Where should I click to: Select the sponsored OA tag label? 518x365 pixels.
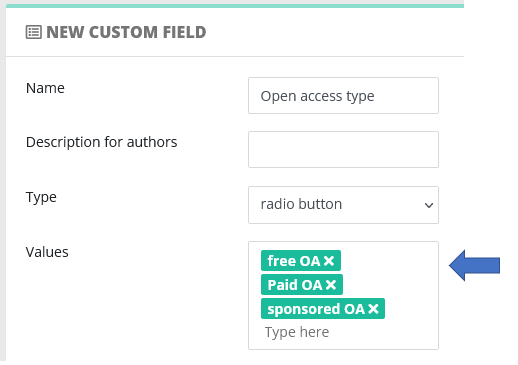click(x=316, y=309)
